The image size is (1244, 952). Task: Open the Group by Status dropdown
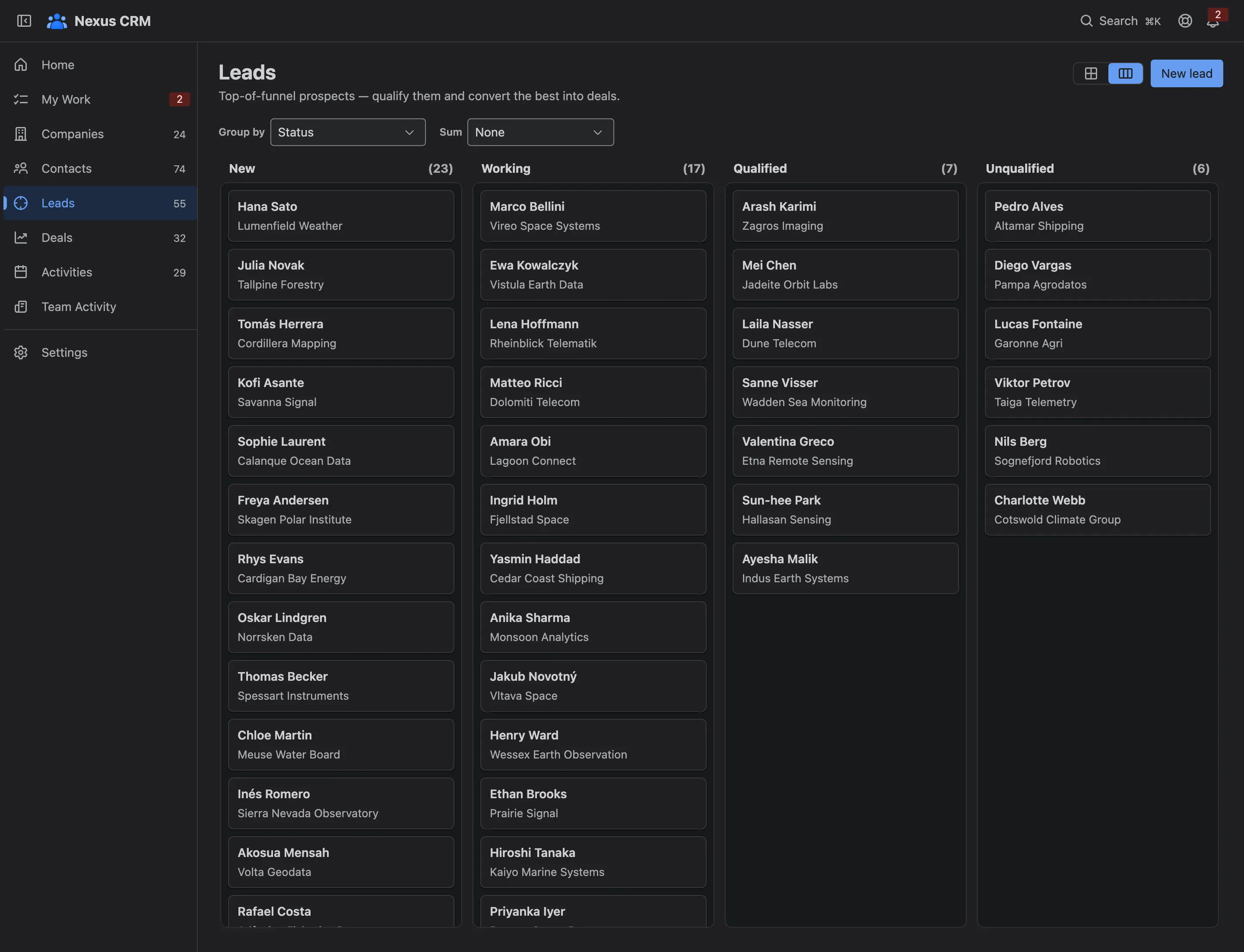(x=348, y=132)
